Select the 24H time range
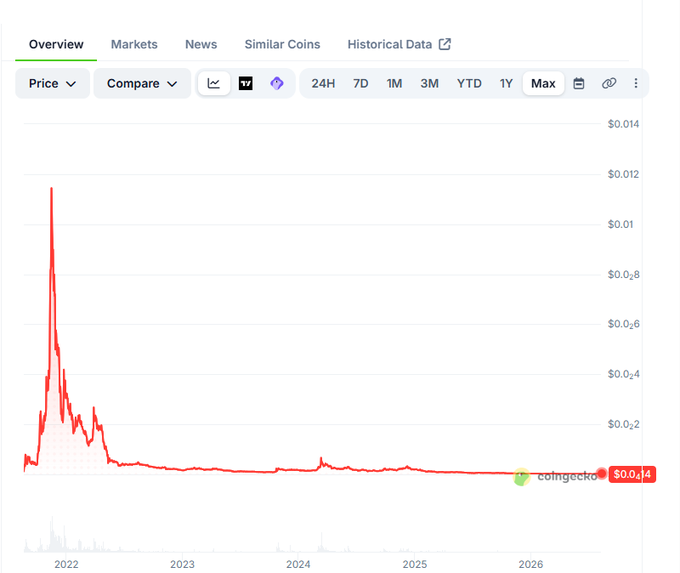This screenshot has height=573, width=680. point(323,83)
